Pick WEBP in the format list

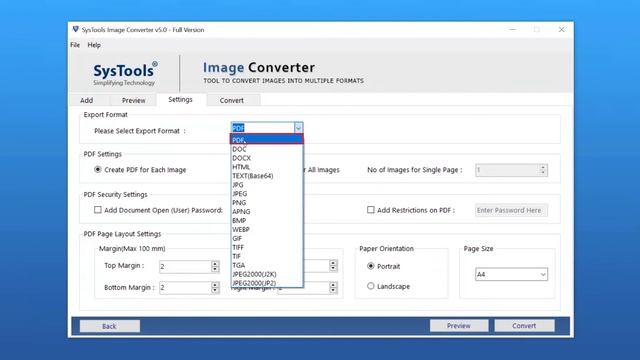267,230
